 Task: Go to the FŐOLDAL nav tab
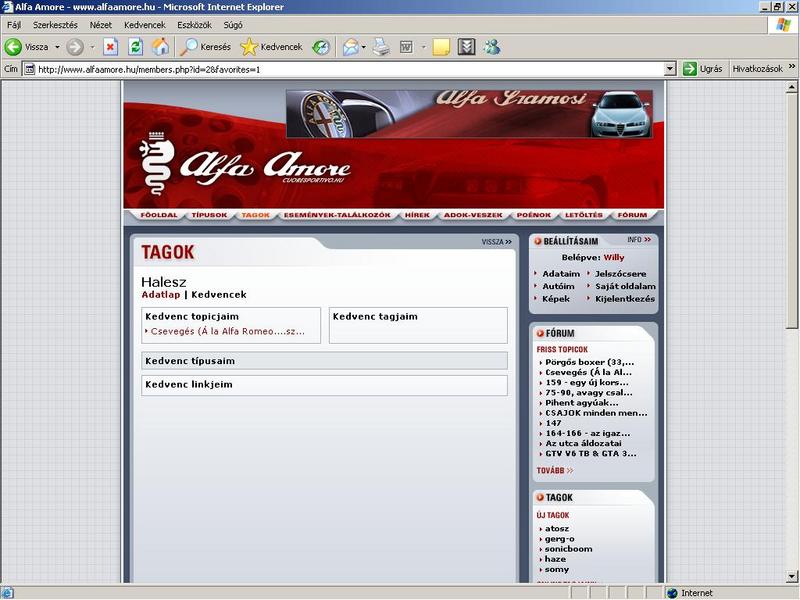(159, 215)
